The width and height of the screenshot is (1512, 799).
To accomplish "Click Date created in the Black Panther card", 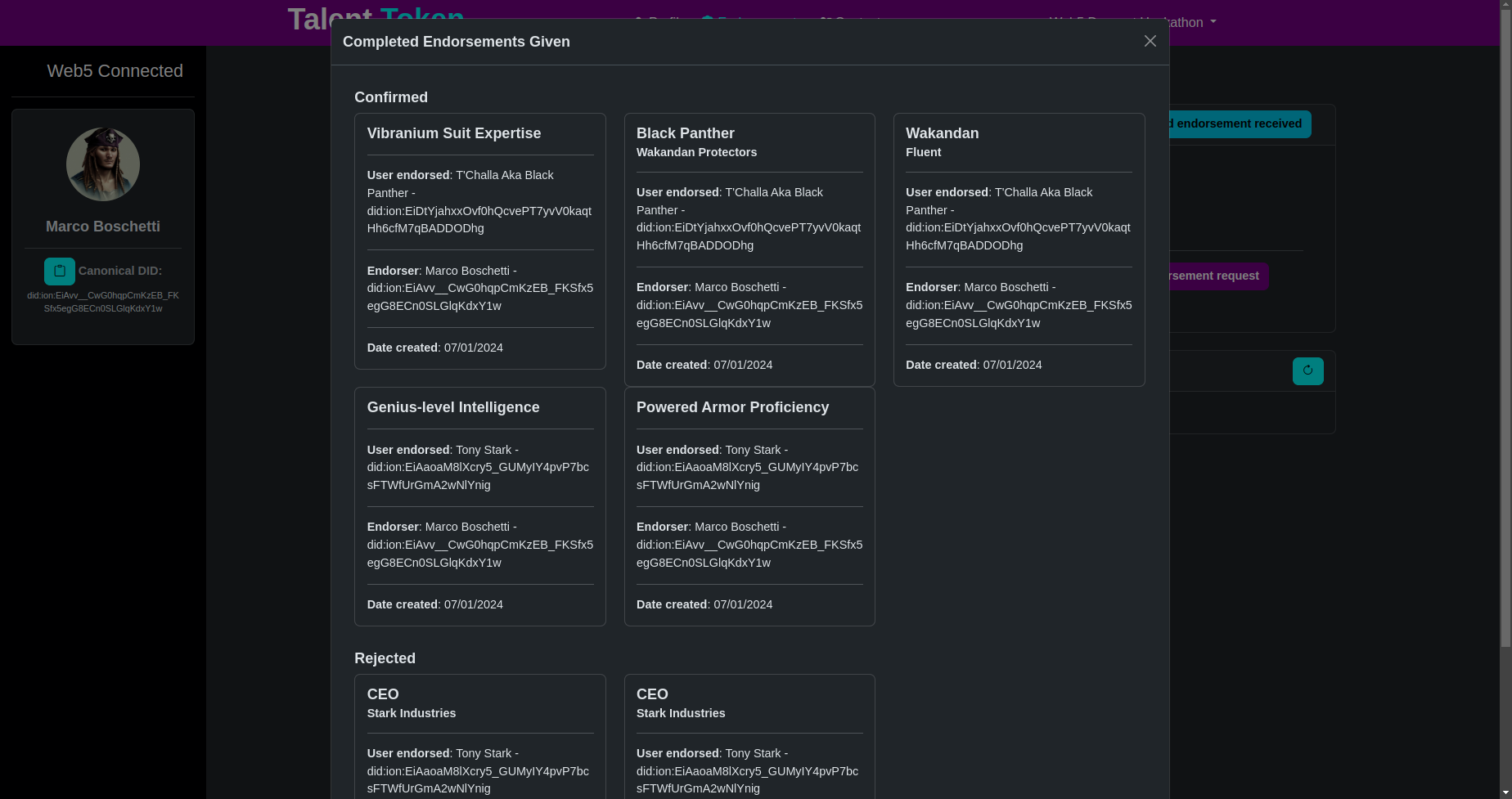I will [x=704, y=365].
